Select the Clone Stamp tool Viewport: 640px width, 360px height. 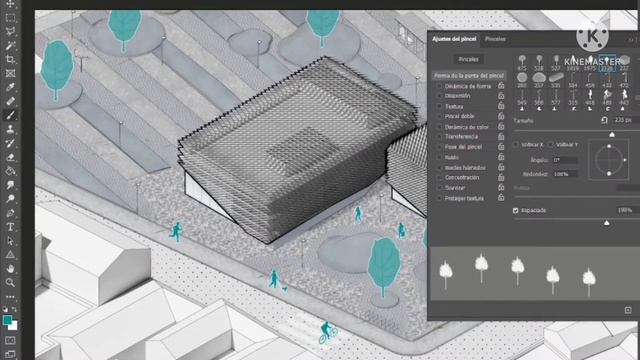10,129
